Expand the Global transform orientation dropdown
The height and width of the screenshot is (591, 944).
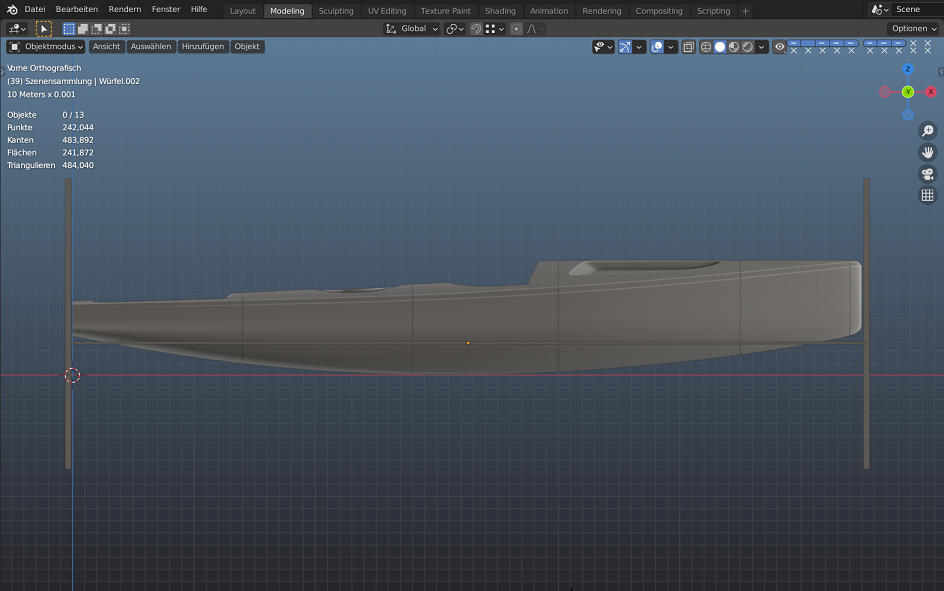pyautogui.click(x=412, y=29)
